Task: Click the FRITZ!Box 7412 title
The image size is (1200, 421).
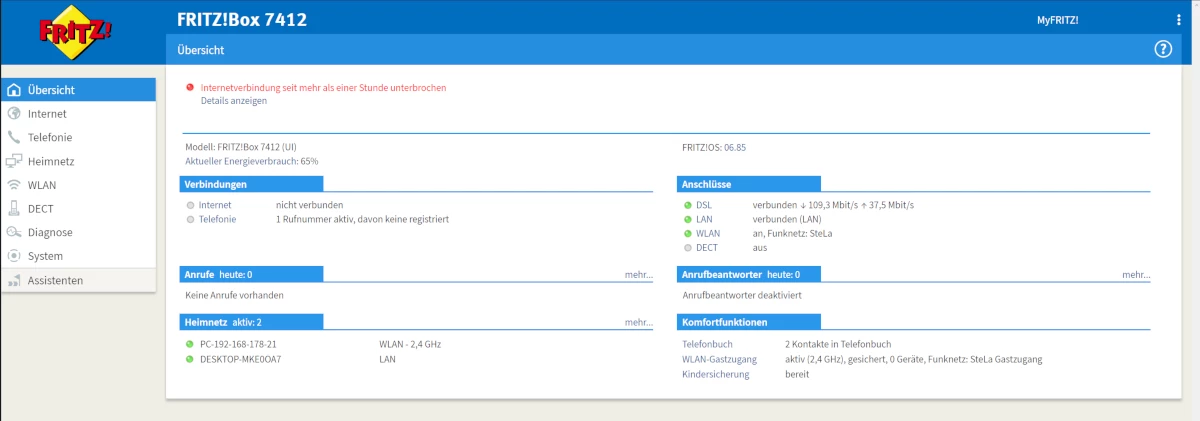Action: pos(242,20)
